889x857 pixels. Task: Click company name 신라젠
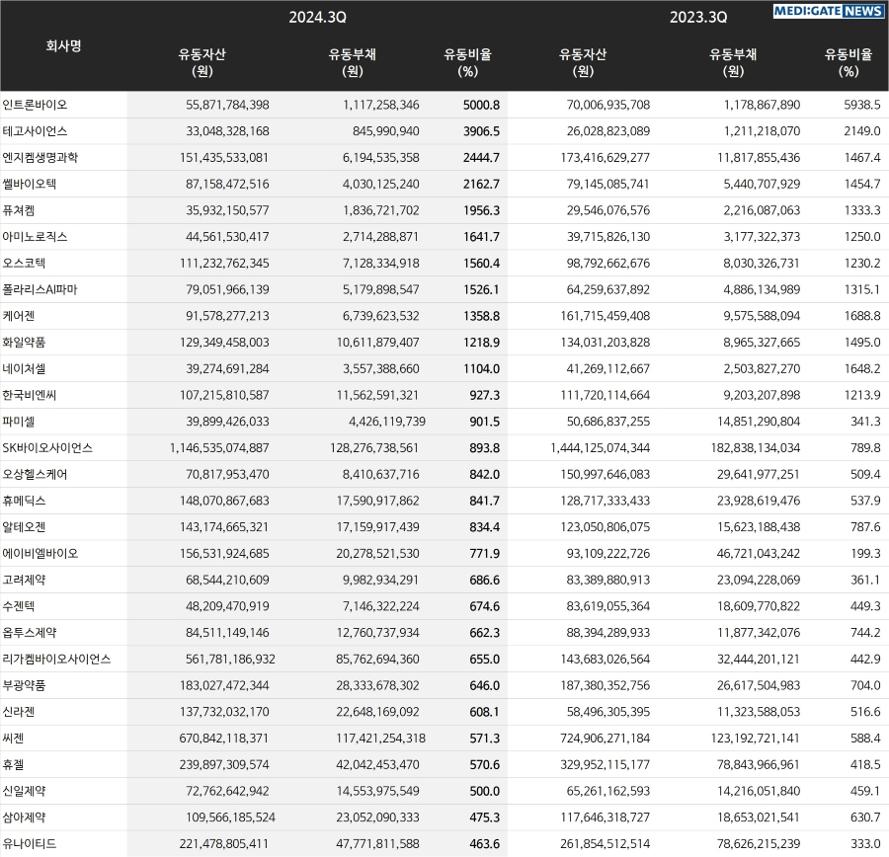click(x=18, y=711)
